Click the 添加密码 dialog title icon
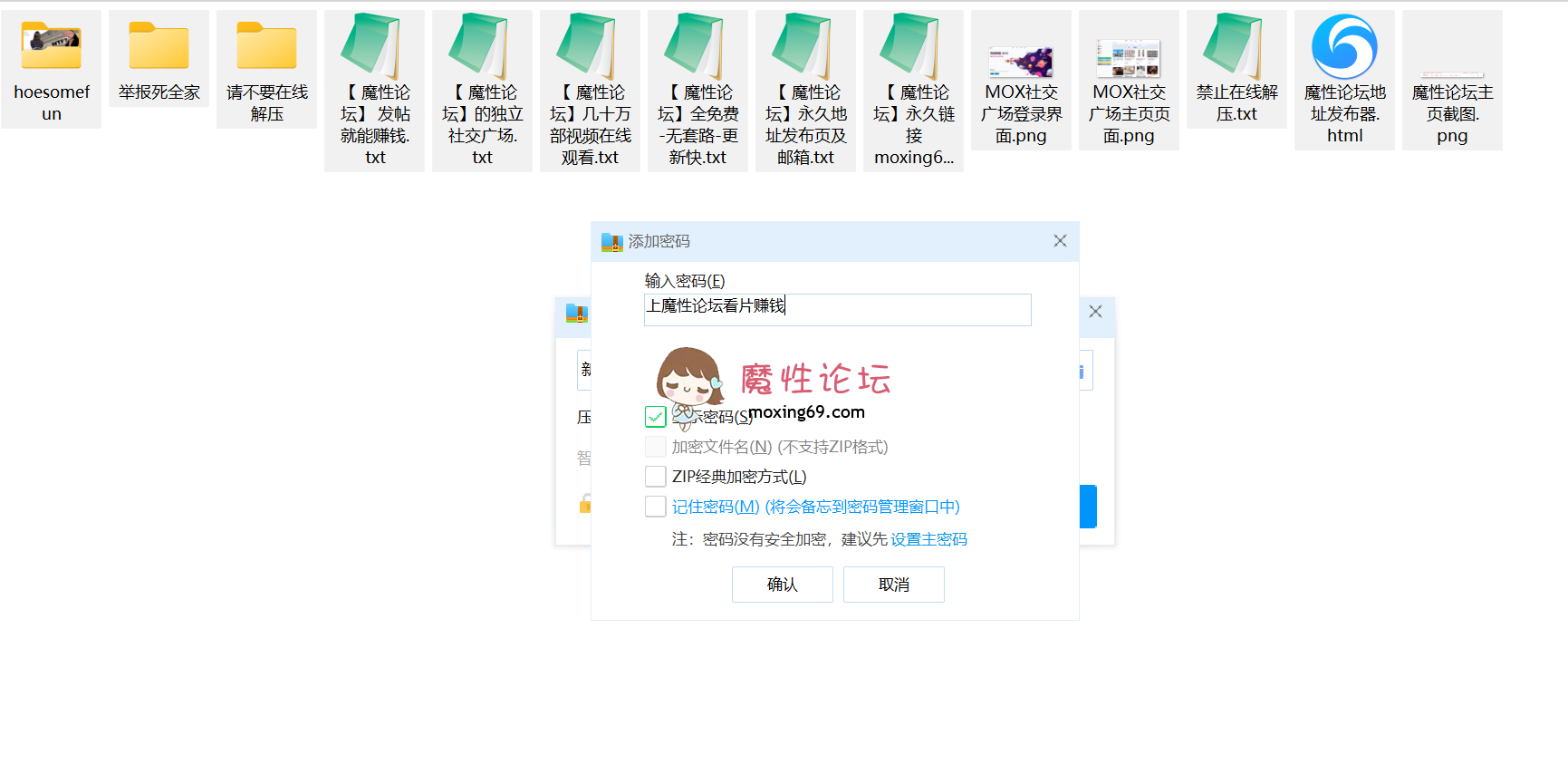Image resolution: width=1568 pixels, height=783 pixels. (x=611, y=242)
